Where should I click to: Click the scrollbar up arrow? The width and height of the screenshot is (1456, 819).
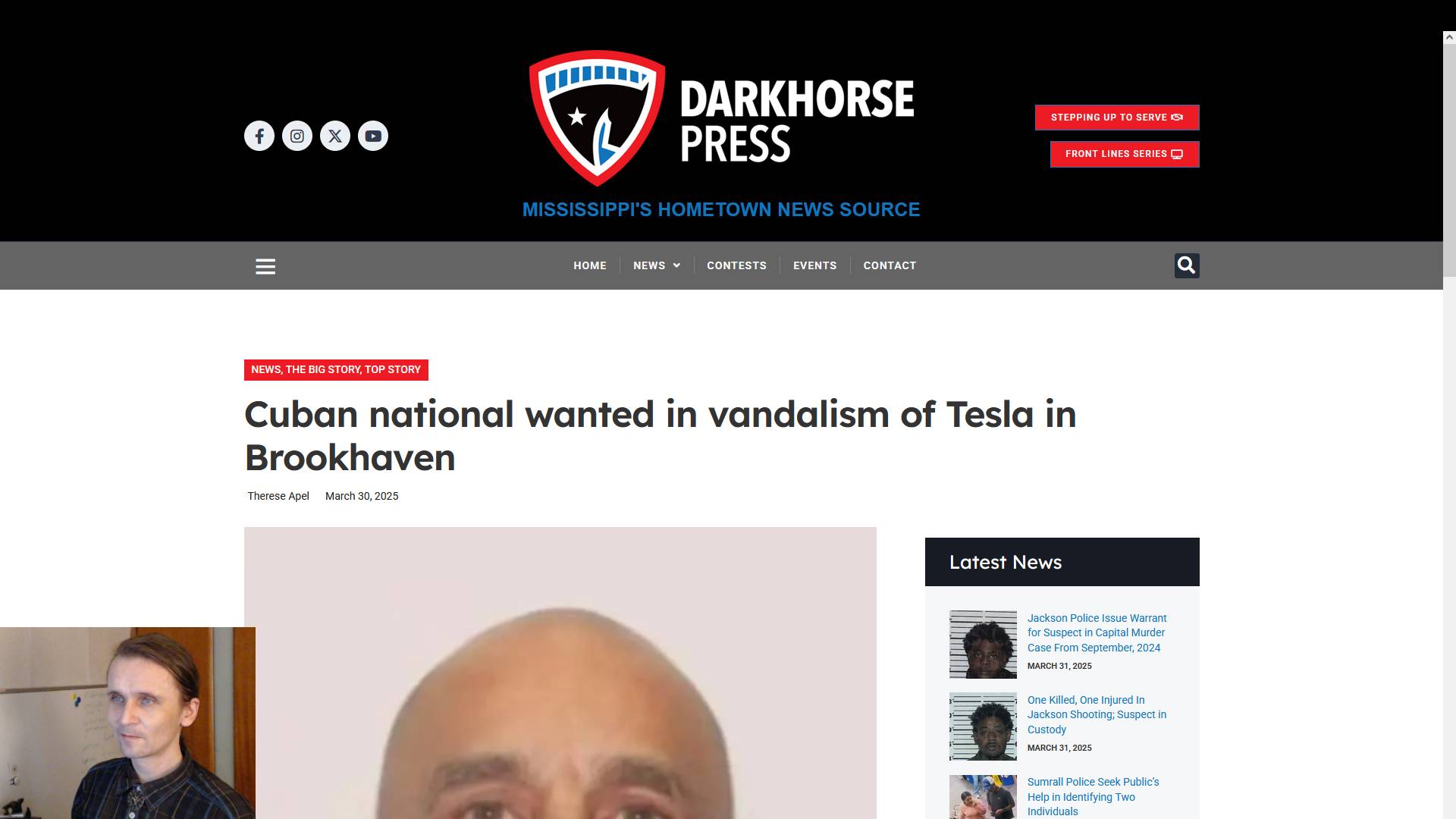pyautogui.click(x=1449, y=36)
